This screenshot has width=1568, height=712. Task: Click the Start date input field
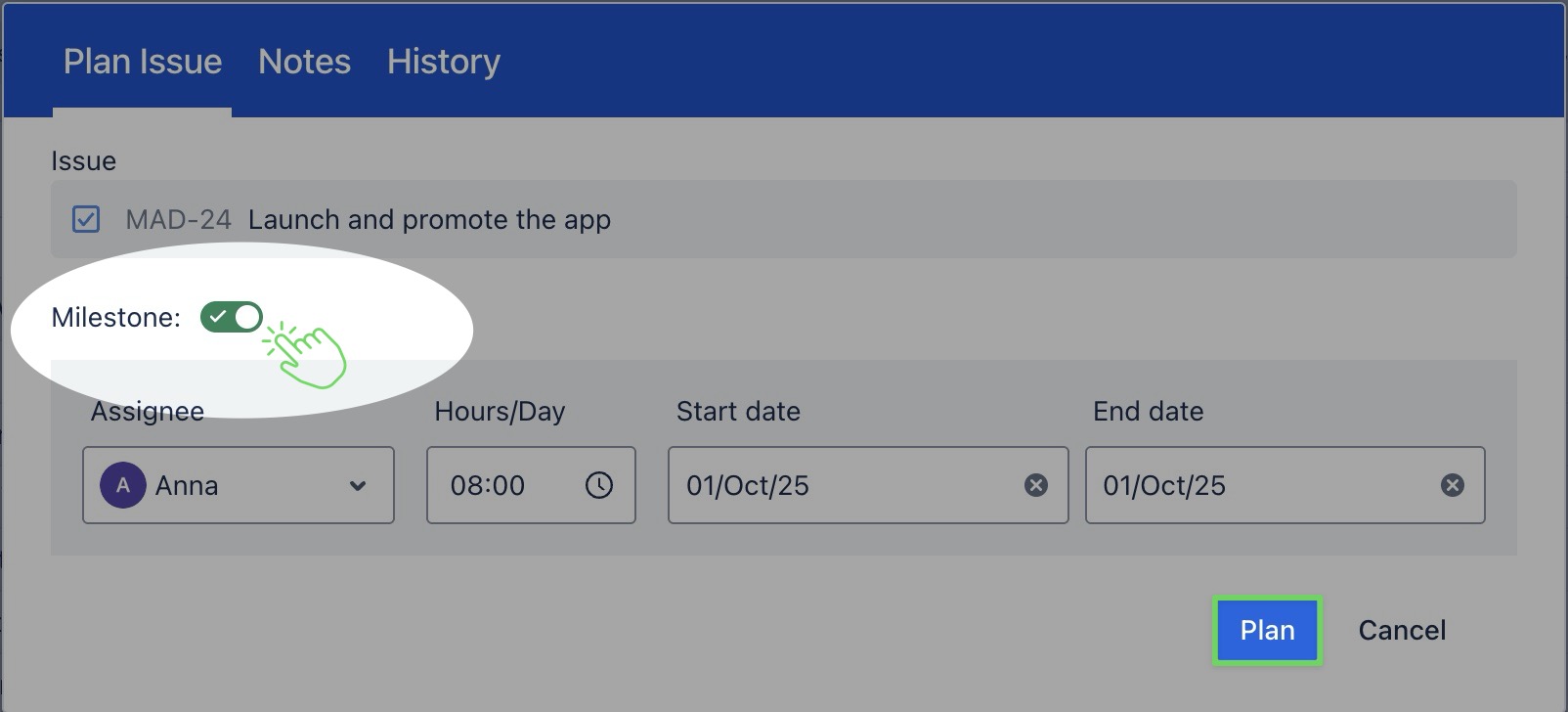(x=841, y=485)
